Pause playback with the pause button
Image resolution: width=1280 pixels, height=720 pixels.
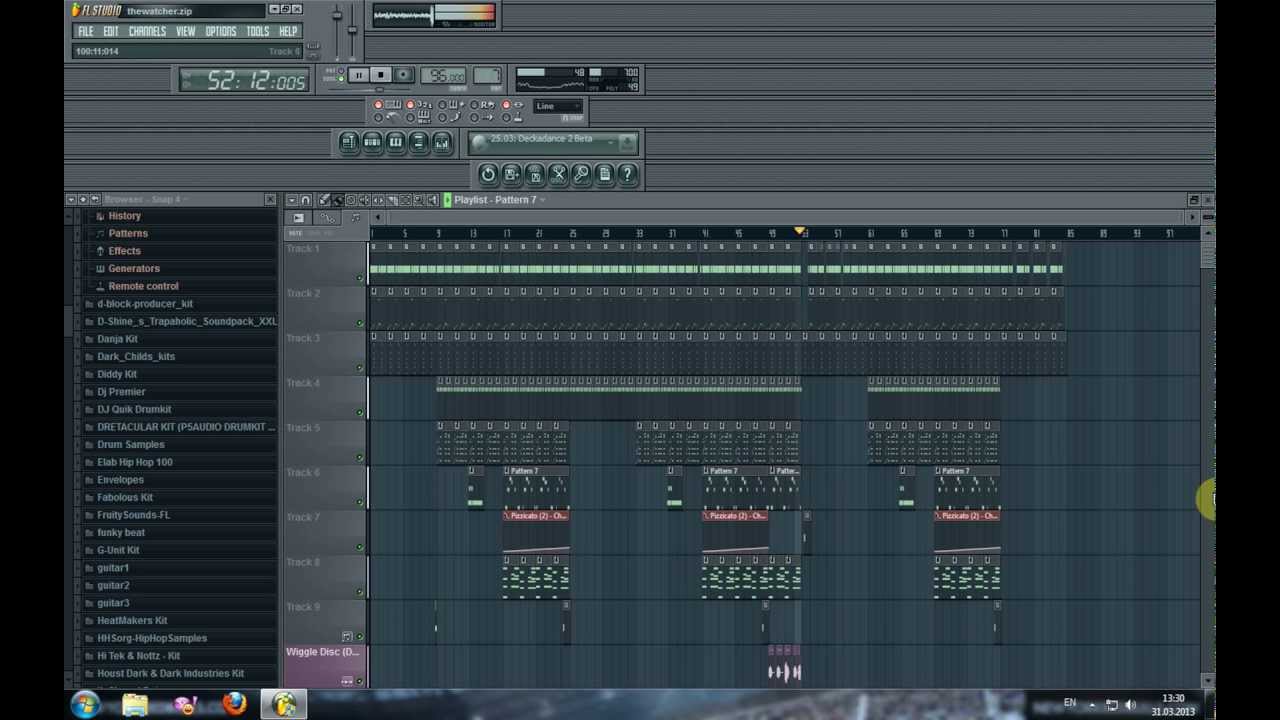[359, 75]
